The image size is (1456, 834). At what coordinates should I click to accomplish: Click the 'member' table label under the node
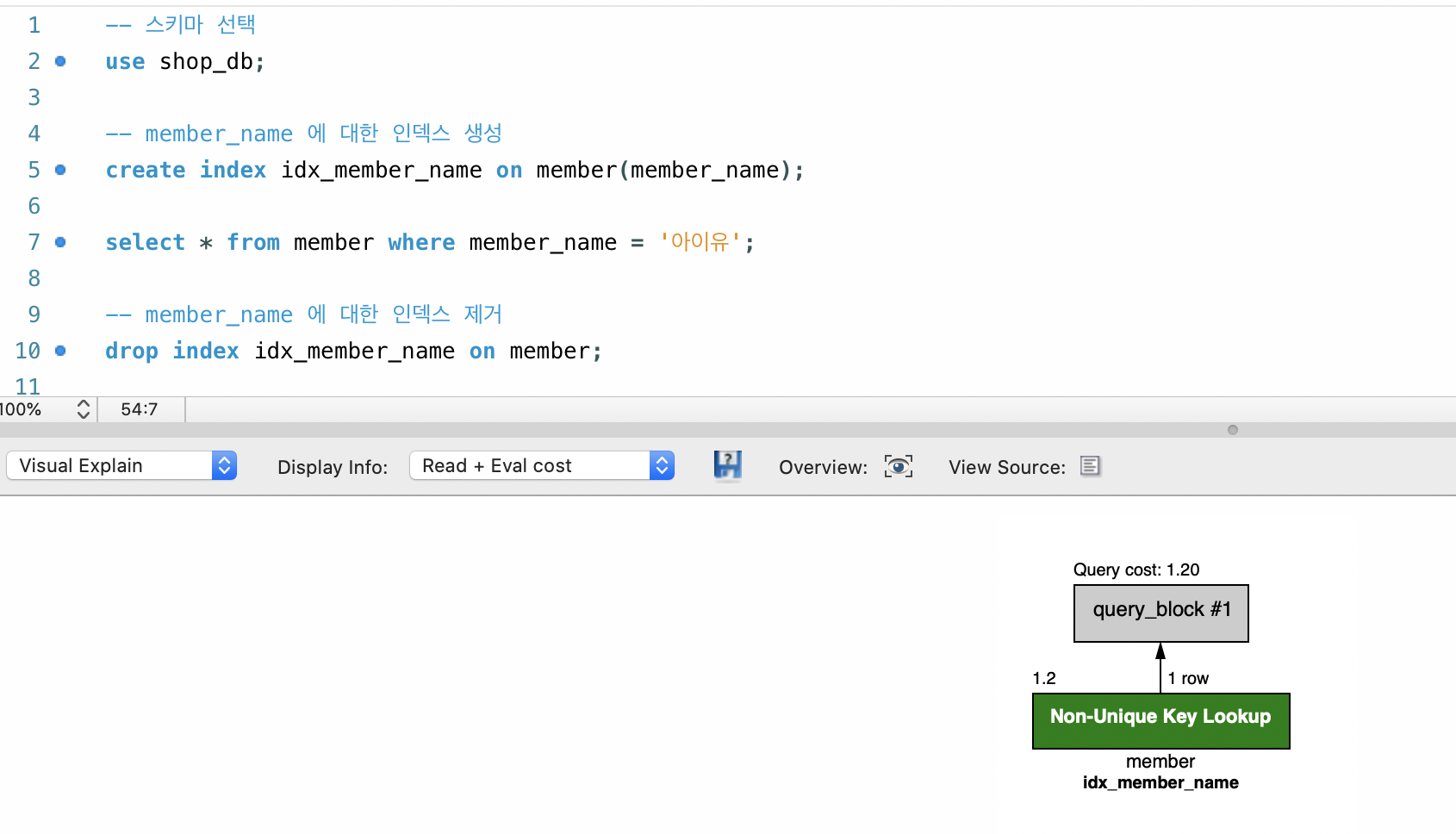(1160, 762)
